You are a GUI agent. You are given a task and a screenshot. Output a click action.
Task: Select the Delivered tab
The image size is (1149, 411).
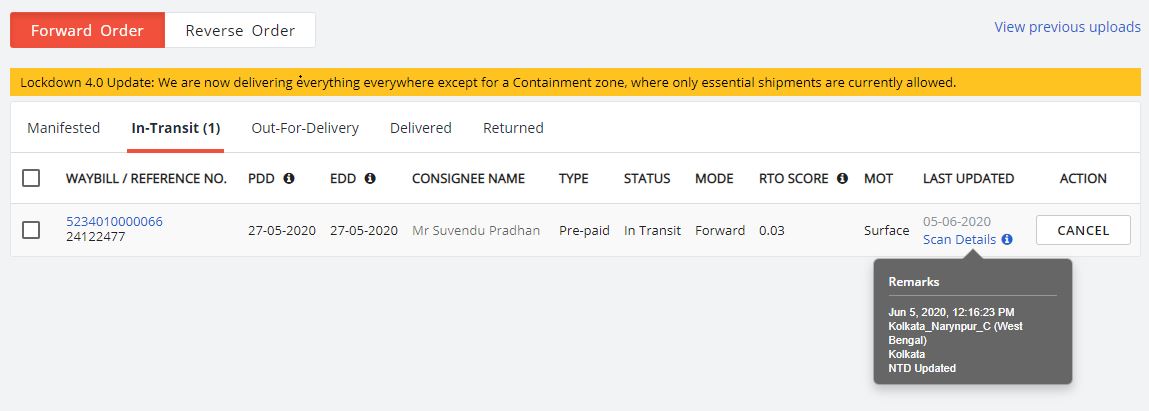click(421, 128)
